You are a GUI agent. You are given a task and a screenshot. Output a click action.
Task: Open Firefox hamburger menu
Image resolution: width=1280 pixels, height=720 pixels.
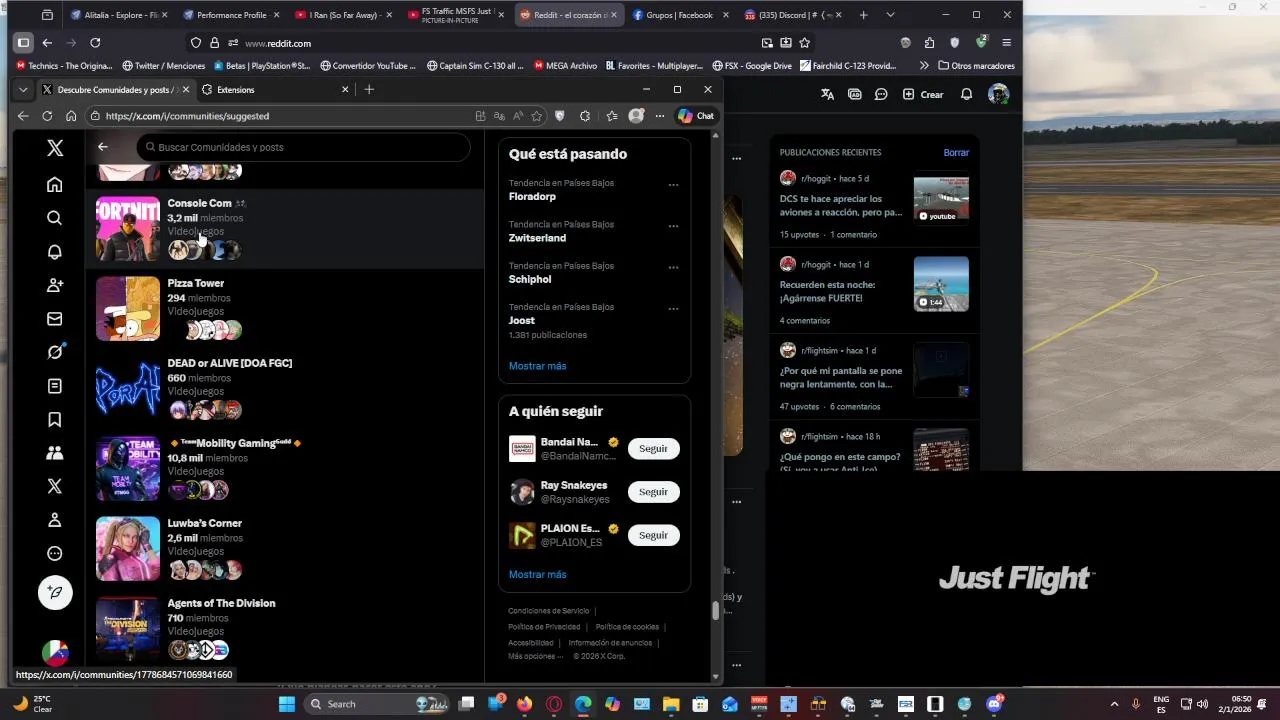(x=1006, y=43)
